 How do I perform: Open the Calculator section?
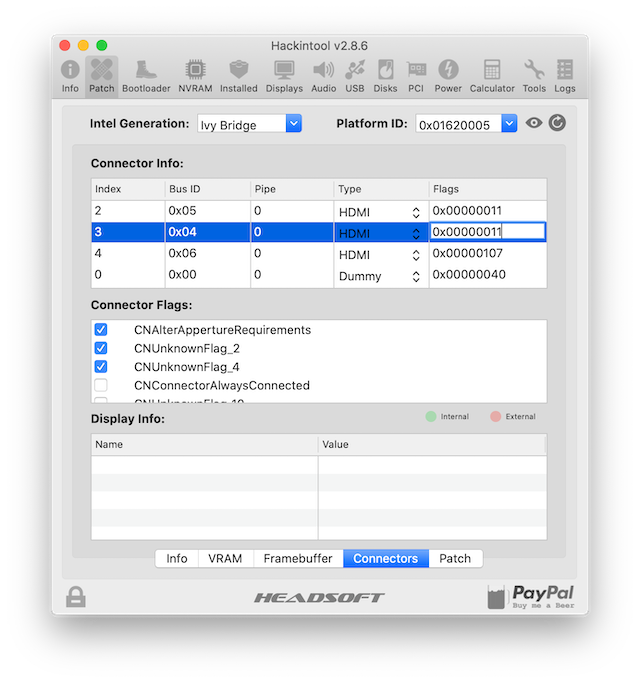pos(492,77)
